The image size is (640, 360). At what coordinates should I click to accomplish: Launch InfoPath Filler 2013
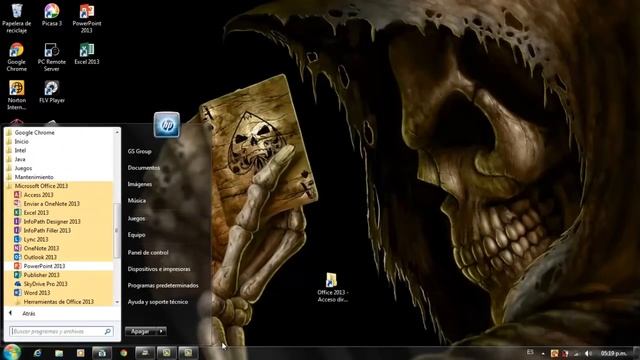pyautogui.click(x=47, y=230)
